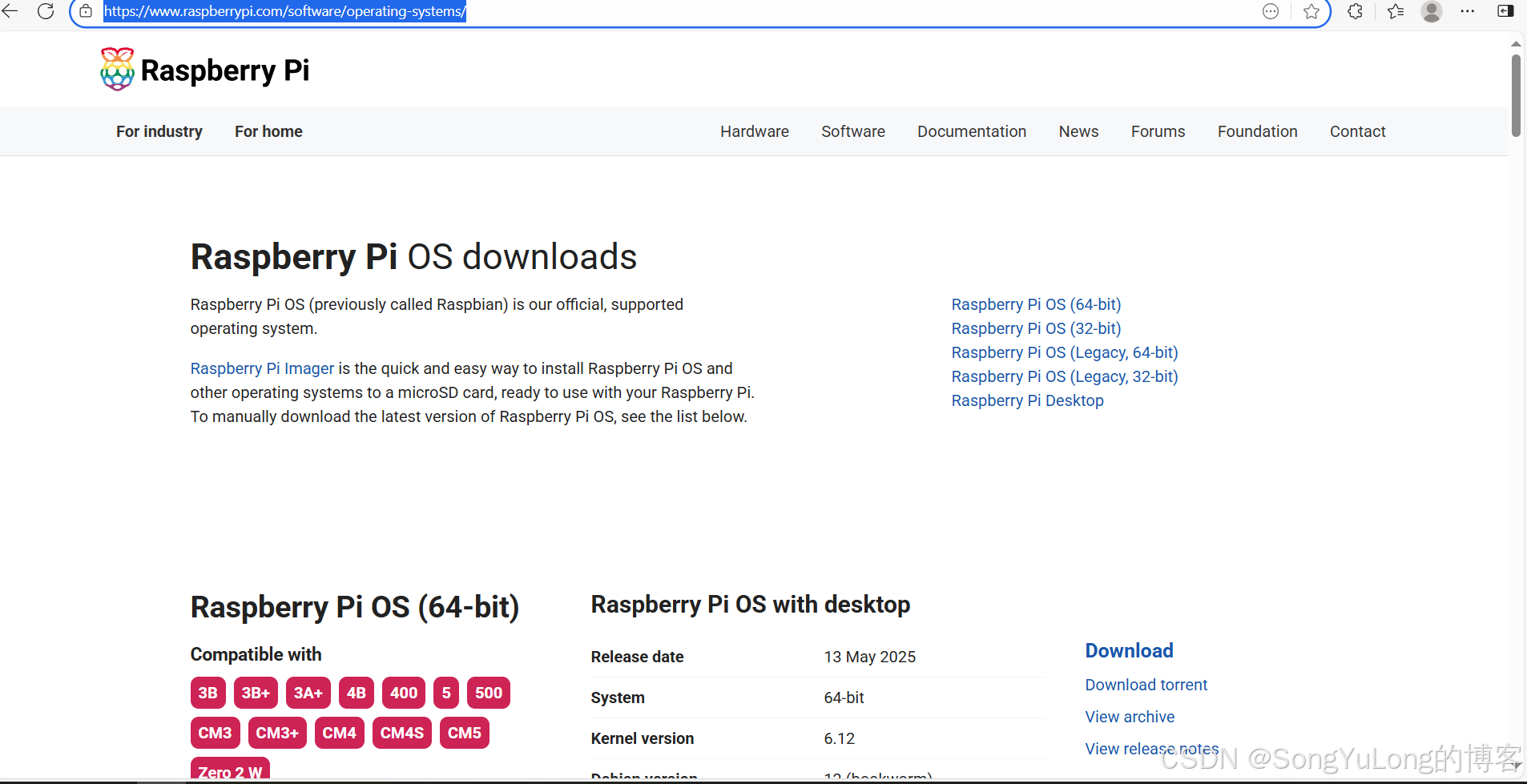Select the CM3+ compatibility badge
The height and width of the screenshot is (784, 1527).
[277, 733]
